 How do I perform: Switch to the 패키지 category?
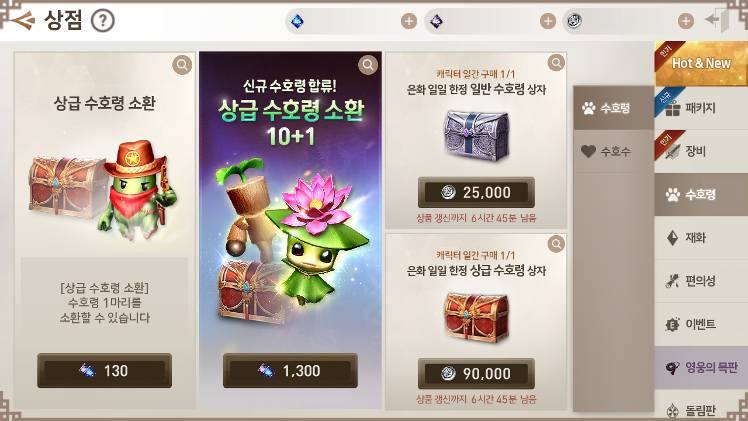[x=701, y=108]
